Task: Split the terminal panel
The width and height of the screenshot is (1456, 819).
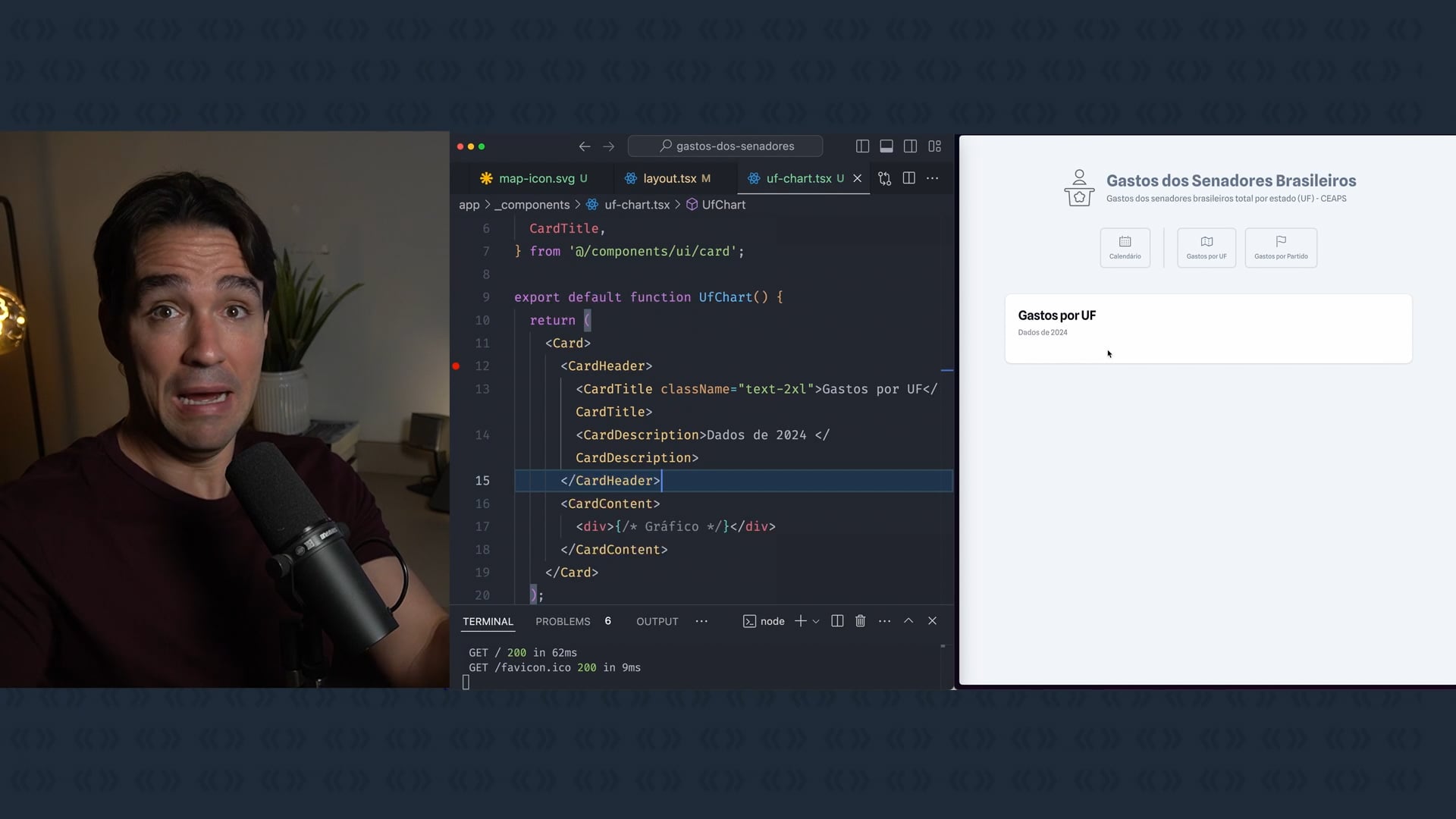Action: pyautogui.click(x=837, y=621)
